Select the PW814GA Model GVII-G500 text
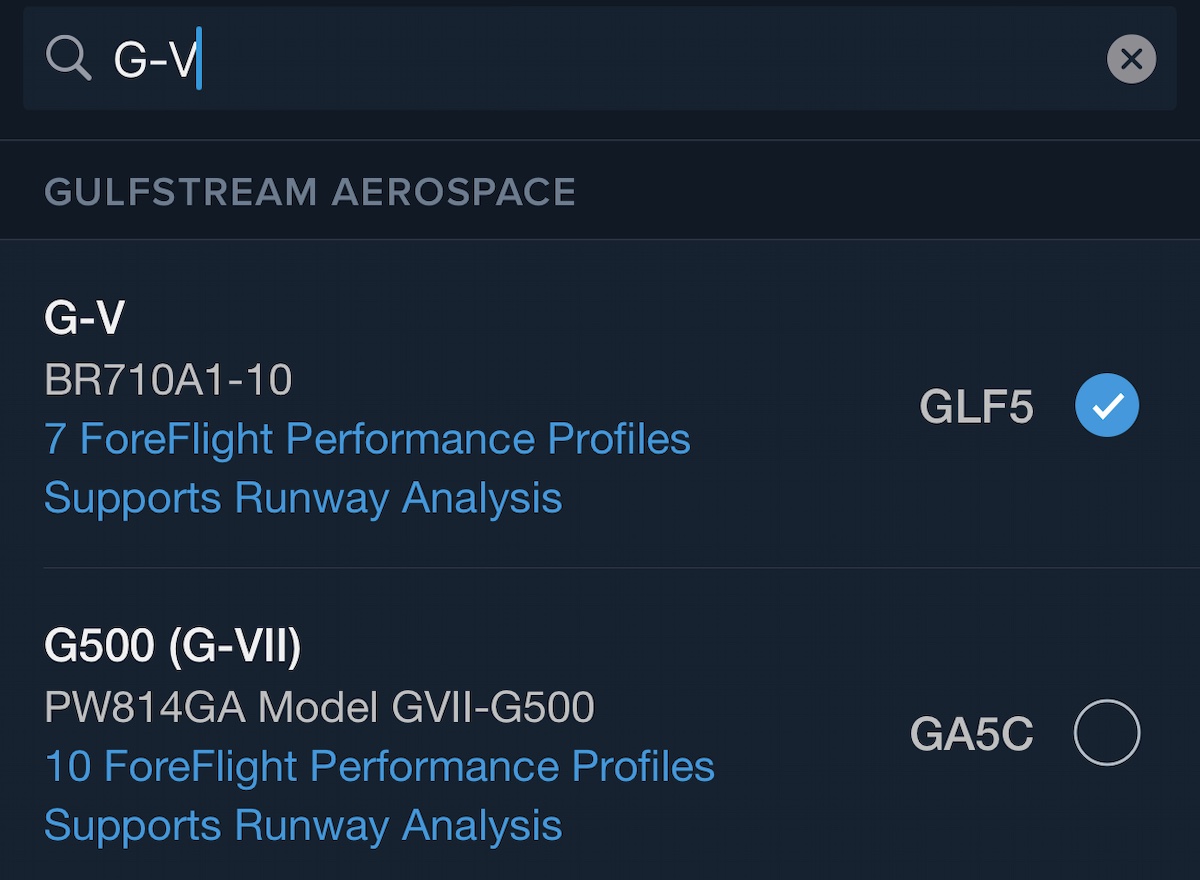Image resolution: width=1200 pixels, height=880 pixels. click(x=319, y=708)
